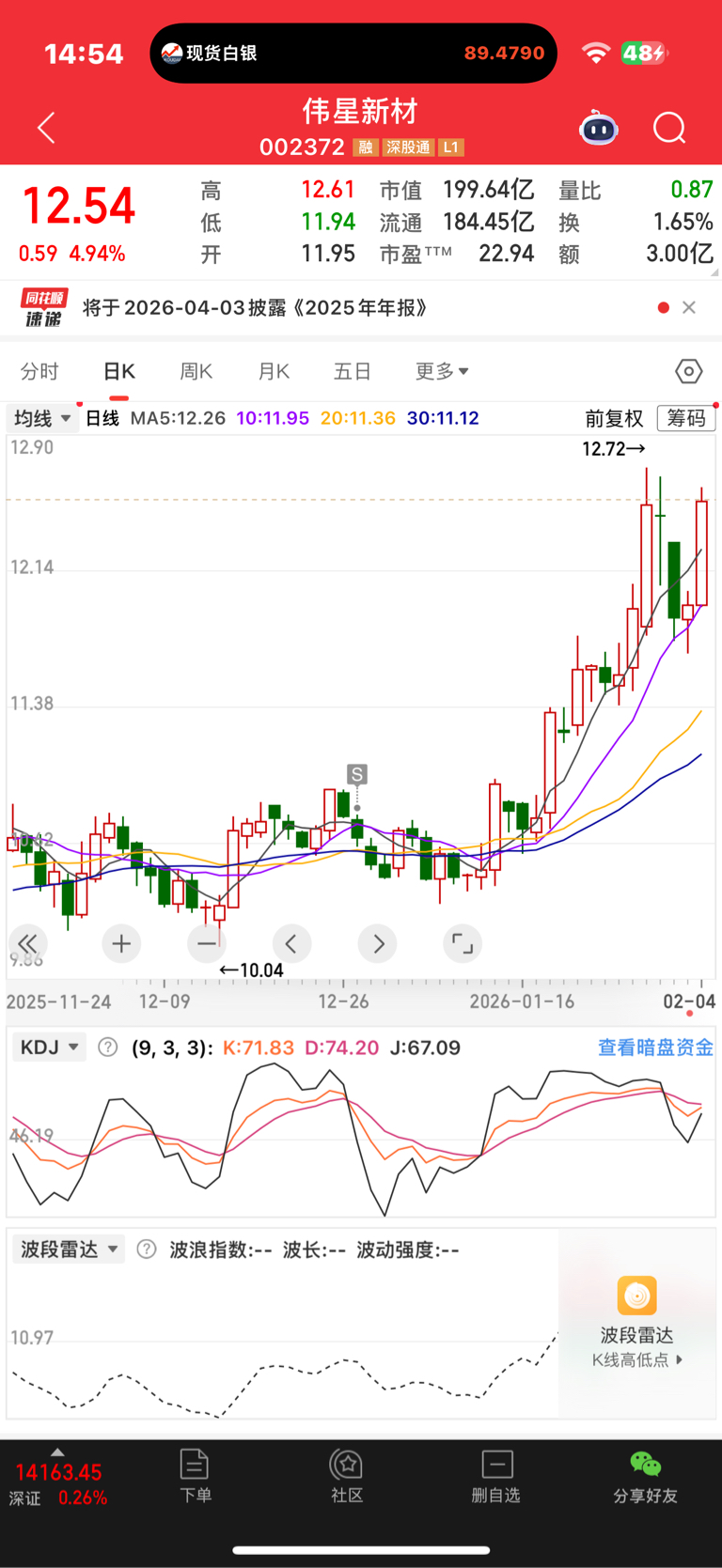Tap the L1 quote level badge
Screen dimensions: 722x1568
click(x=451, y=147)
